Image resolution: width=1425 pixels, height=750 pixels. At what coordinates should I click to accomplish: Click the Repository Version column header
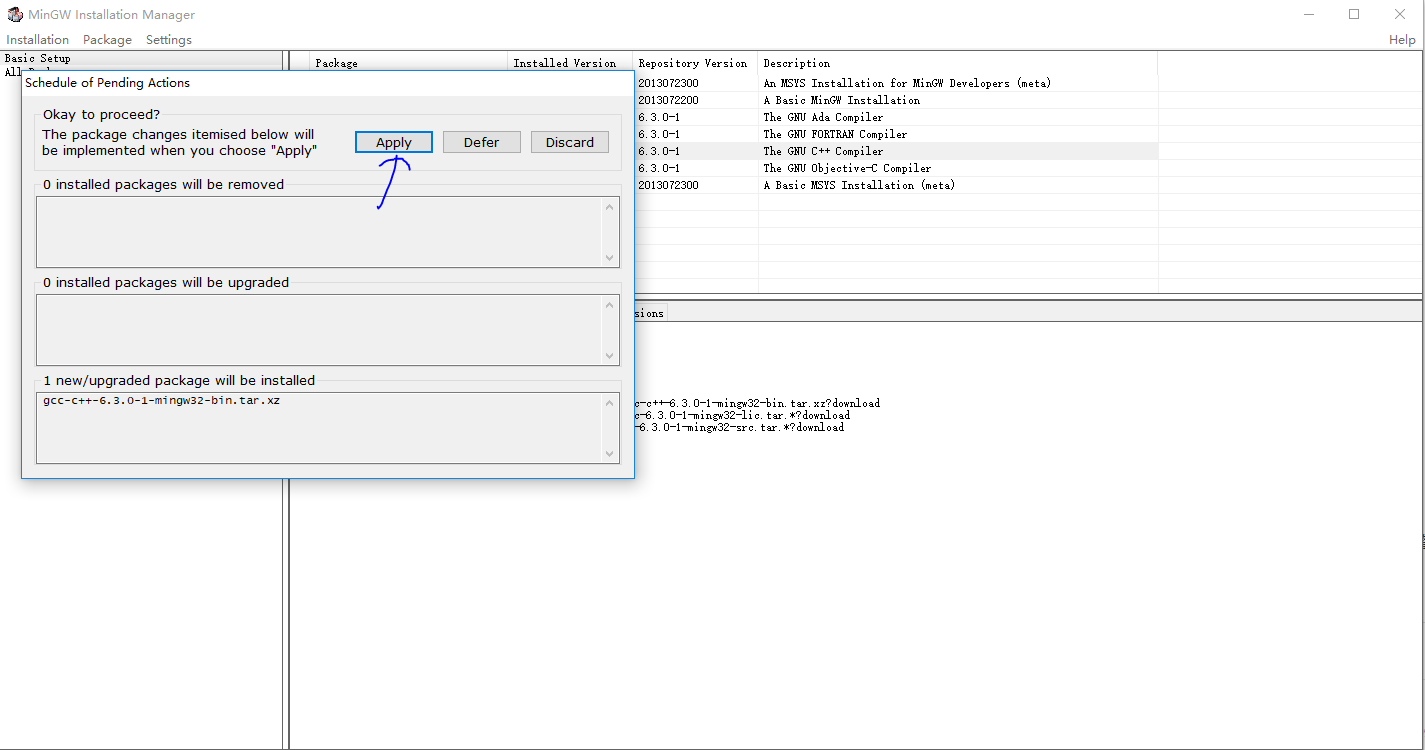coord(695,63)
